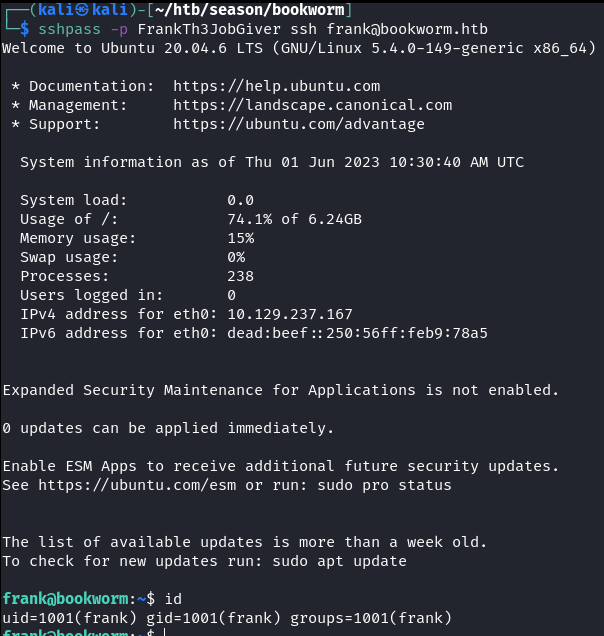Open the landscape.canonical.com management link
The image size is (604, 636).
(x=312, y=105)
